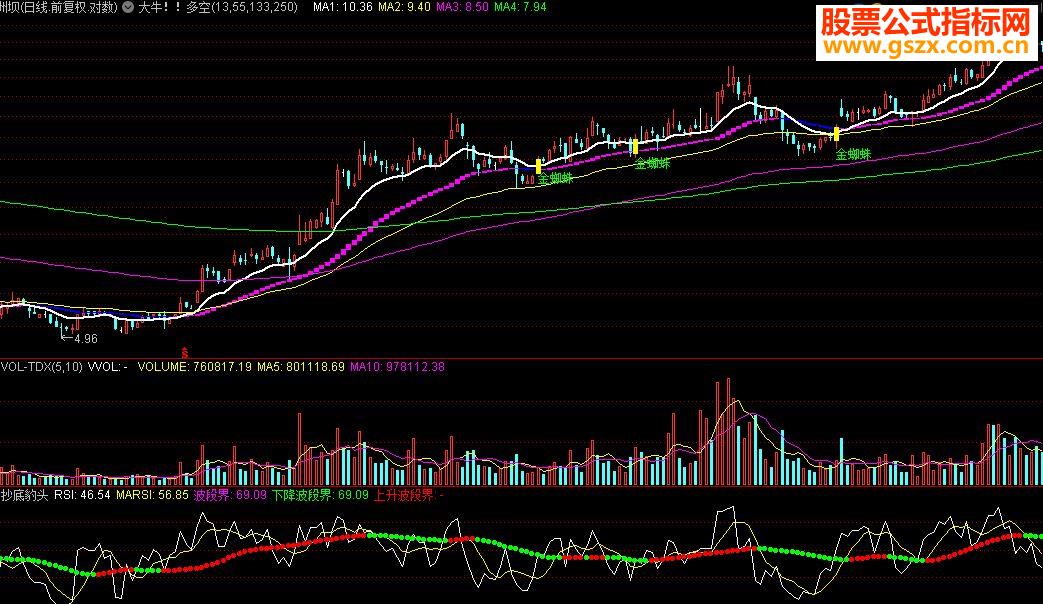This screenshot has height=604, width=1043.
Task: Click the green 下降波段界: 69.09 readout
Action: click(x=321, y=495)
